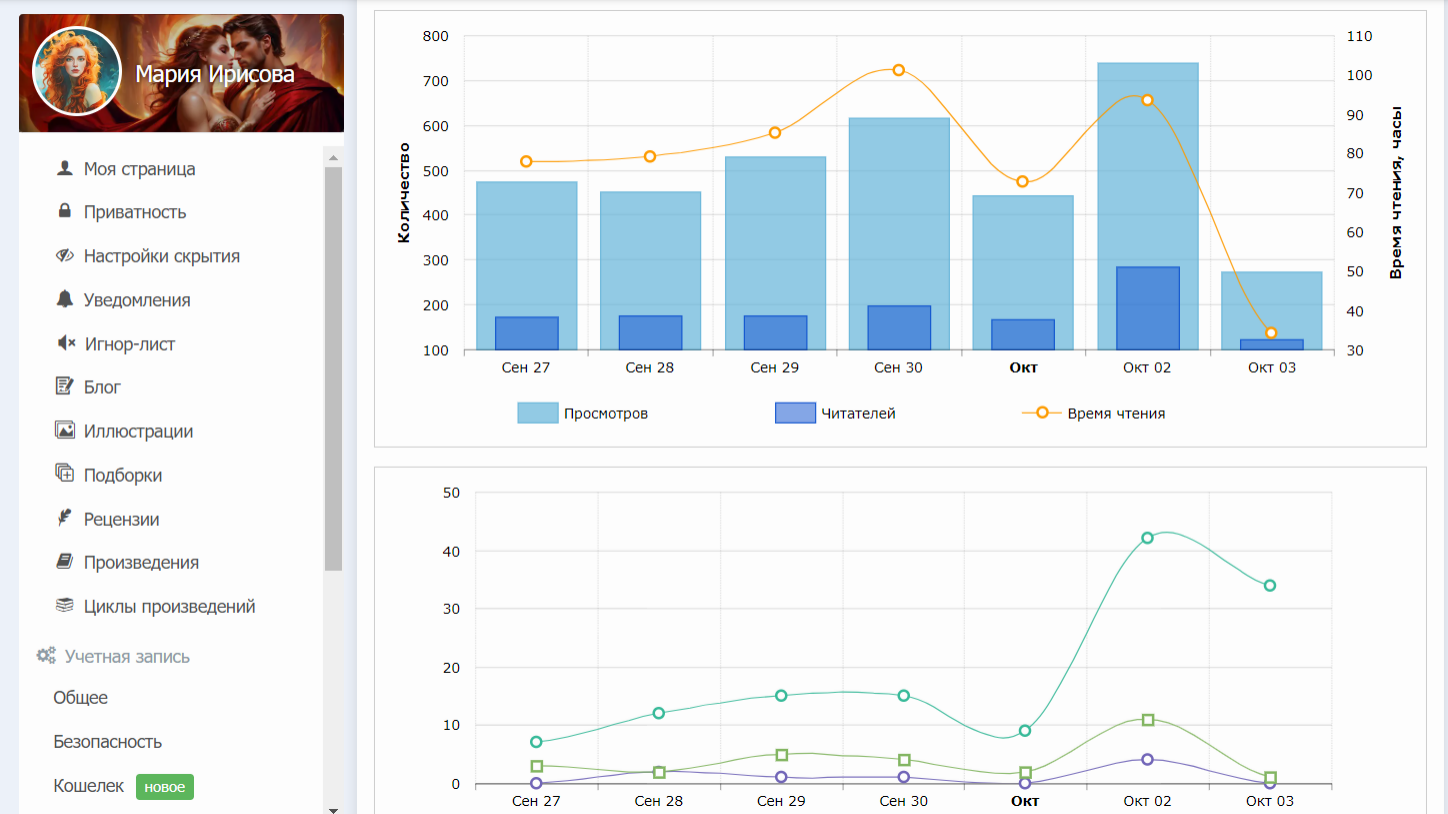Open the Циклы произведений menu item
The height and width of the screenshot is (814, 1448).
click(169, 606)
